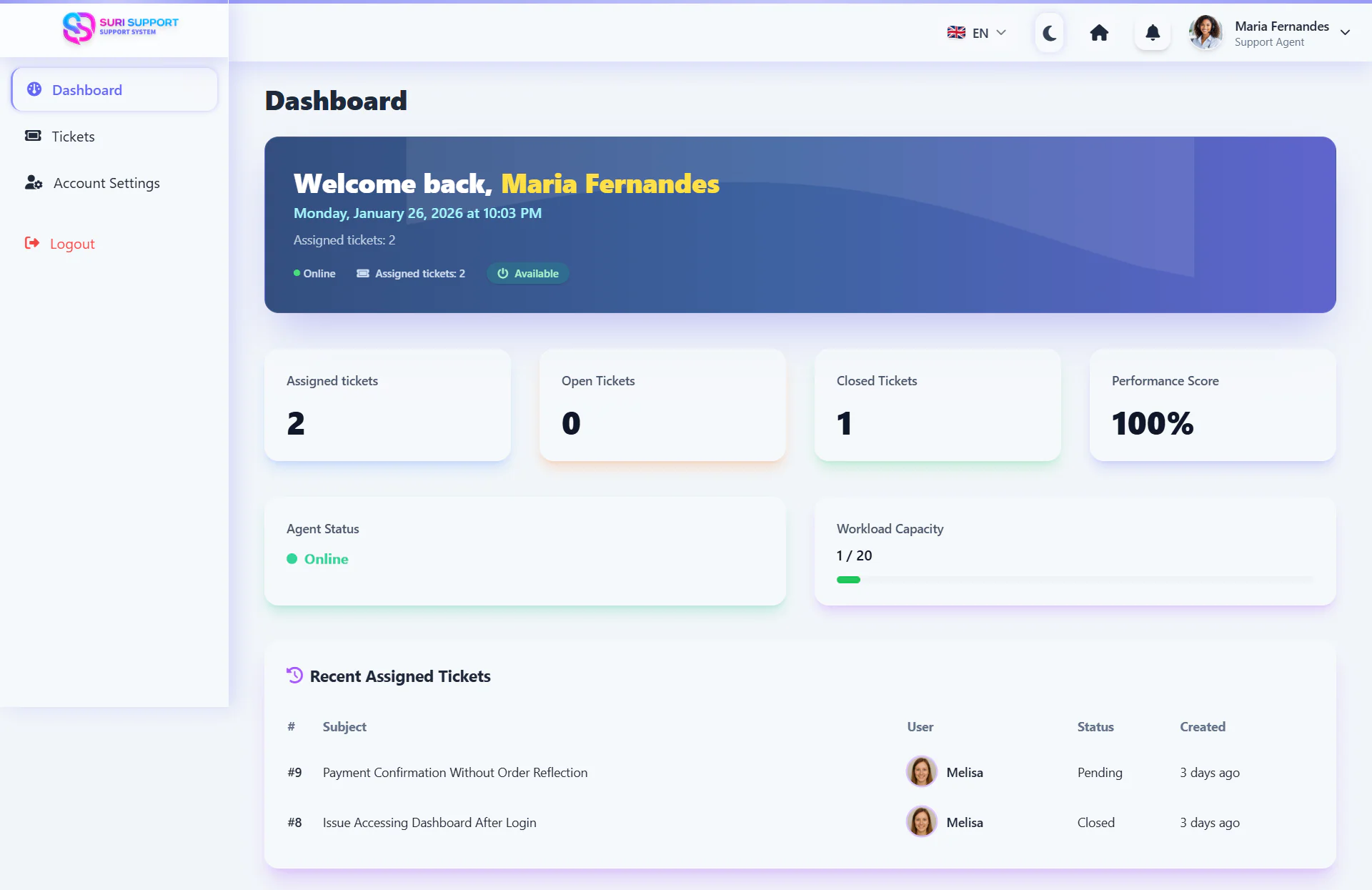Click the Open Tickets stat card
The width and height of the screenshot is (1372, 890).
pyautogui.click(x=662, y=405)
